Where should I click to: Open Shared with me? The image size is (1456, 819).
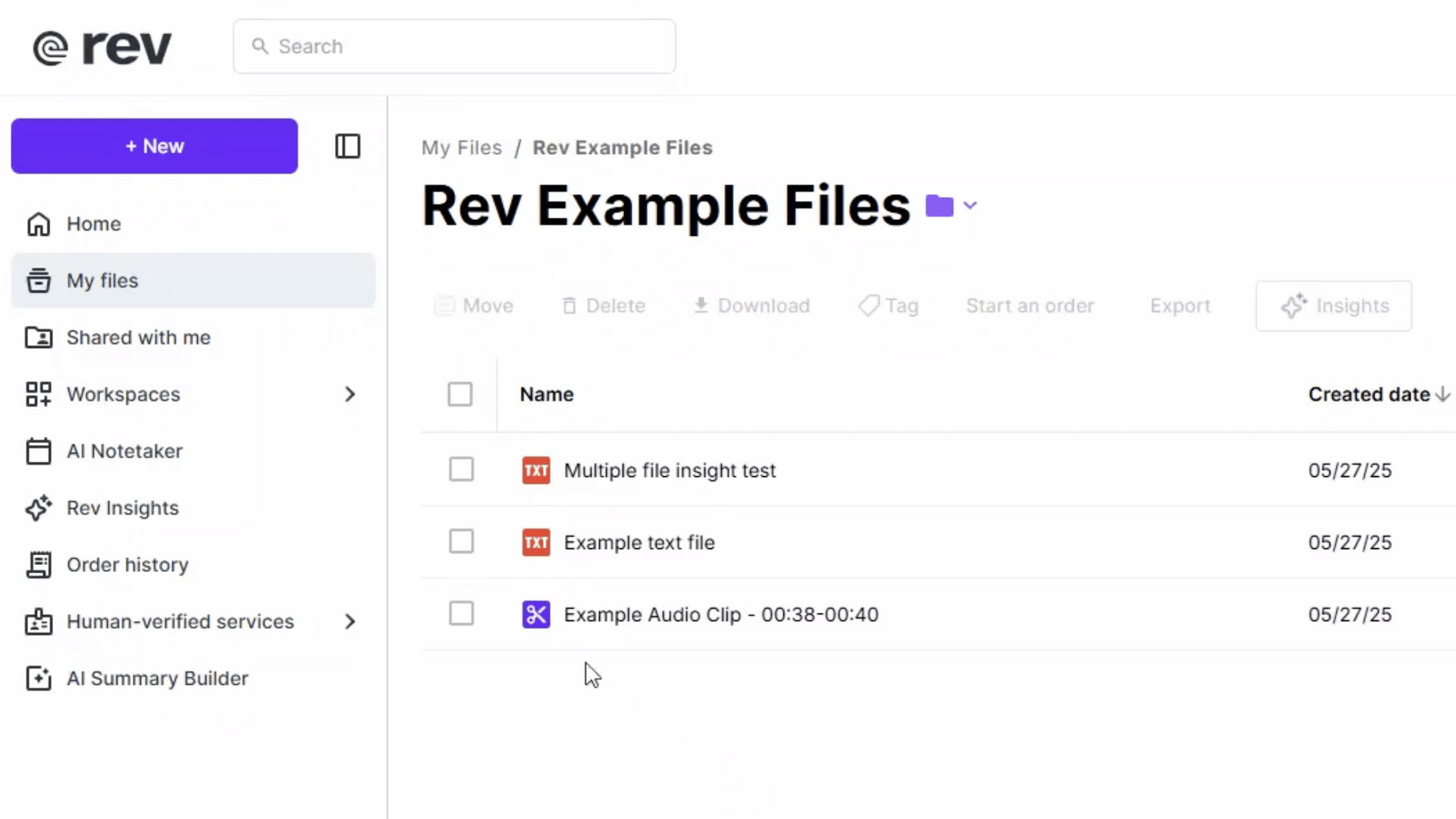point(193,337)
